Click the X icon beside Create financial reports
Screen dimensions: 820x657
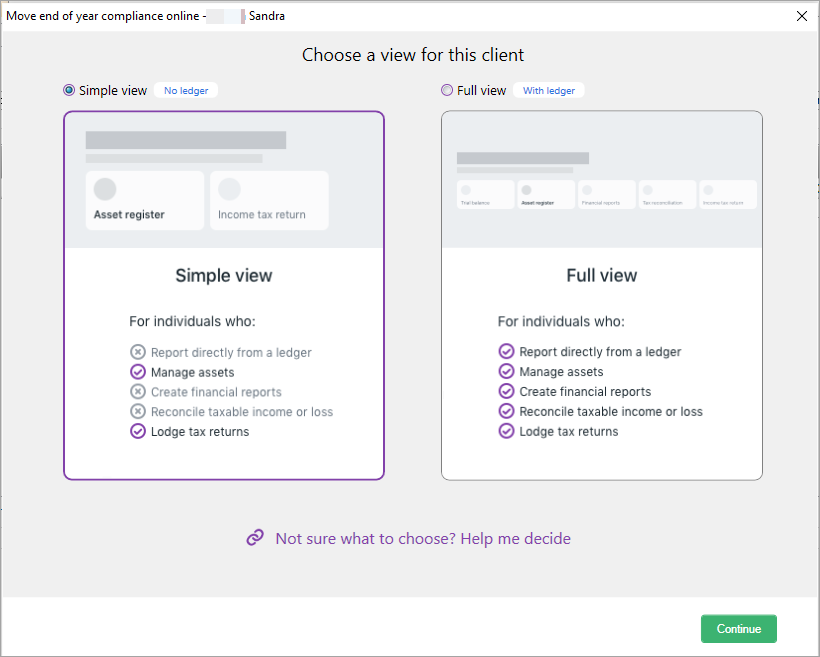click(138, 391)
